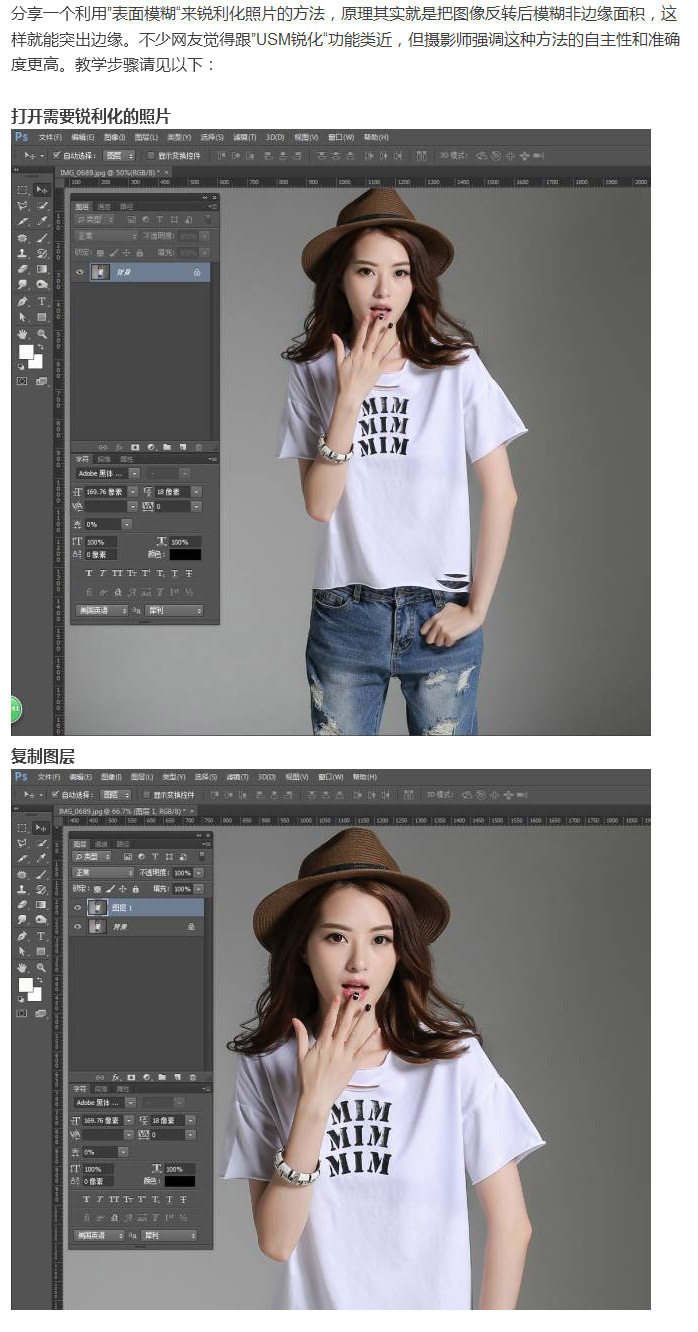The width and height of the screenshot is (698, 1332).
Task: Select Rectangle shape tool in 66.7% Photoshop window
Action: (x=41, y=951)
